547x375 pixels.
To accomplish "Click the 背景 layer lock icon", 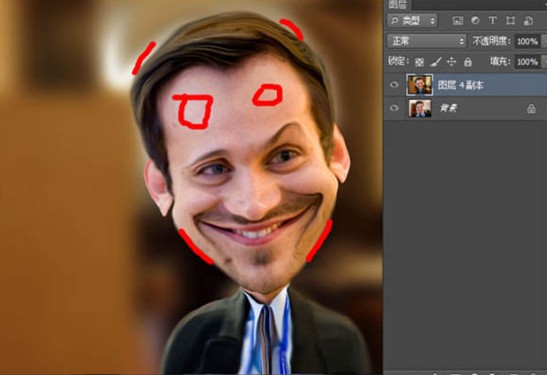I will point(531,108).
